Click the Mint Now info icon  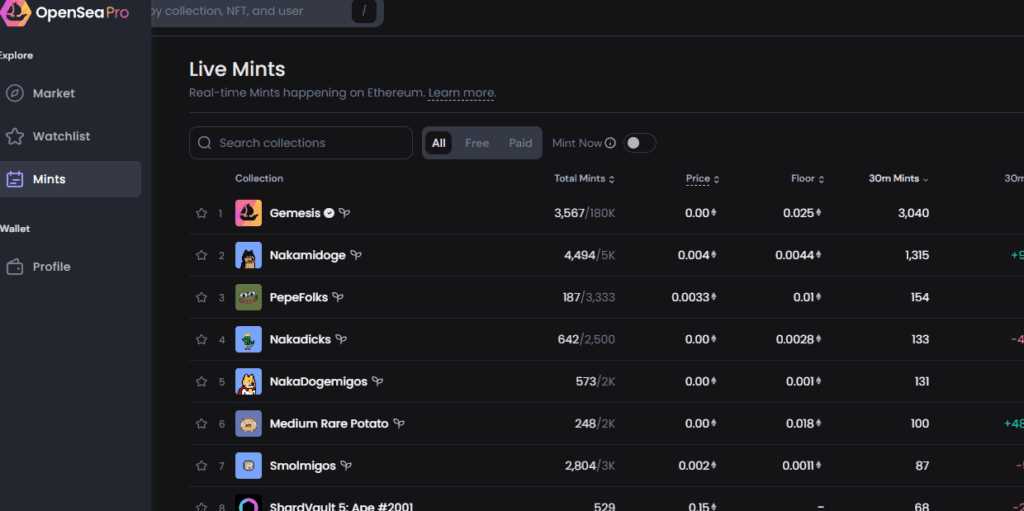pos(610,143)
